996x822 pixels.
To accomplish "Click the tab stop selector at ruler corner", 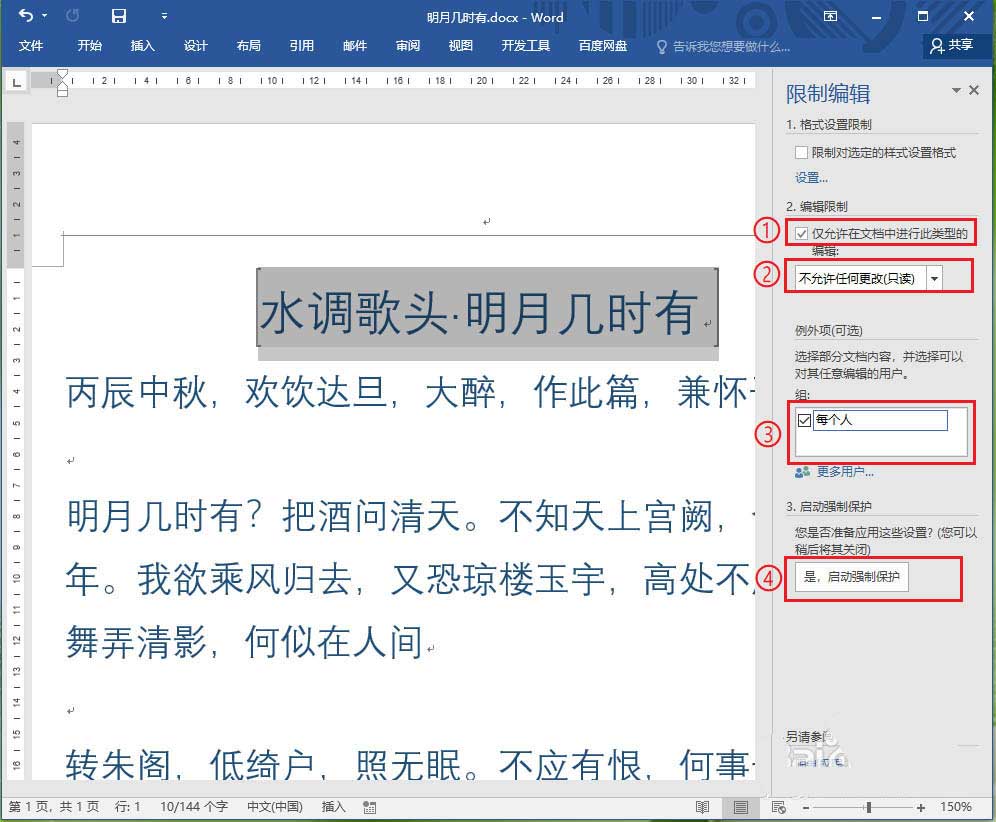I will pyautogui.click(x=16, y=81).
